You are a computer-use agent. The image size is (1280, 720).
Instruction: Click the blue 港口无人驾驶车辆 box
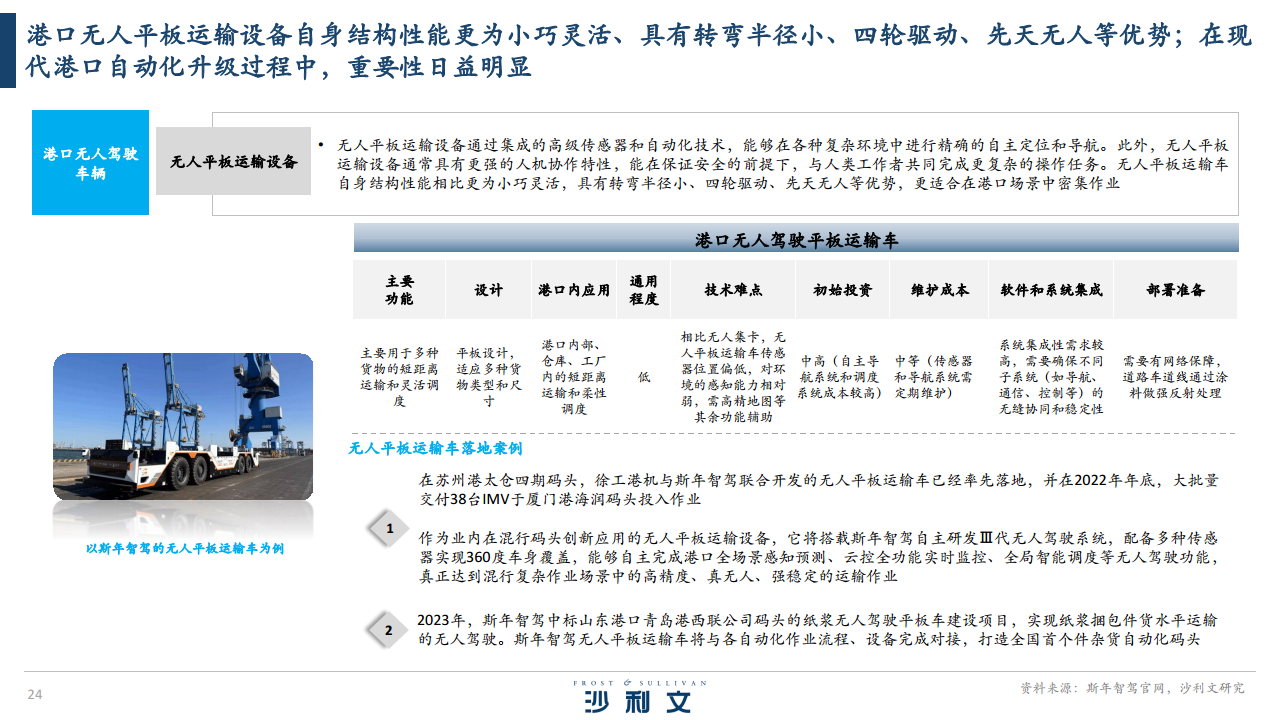tap(90, 163)
